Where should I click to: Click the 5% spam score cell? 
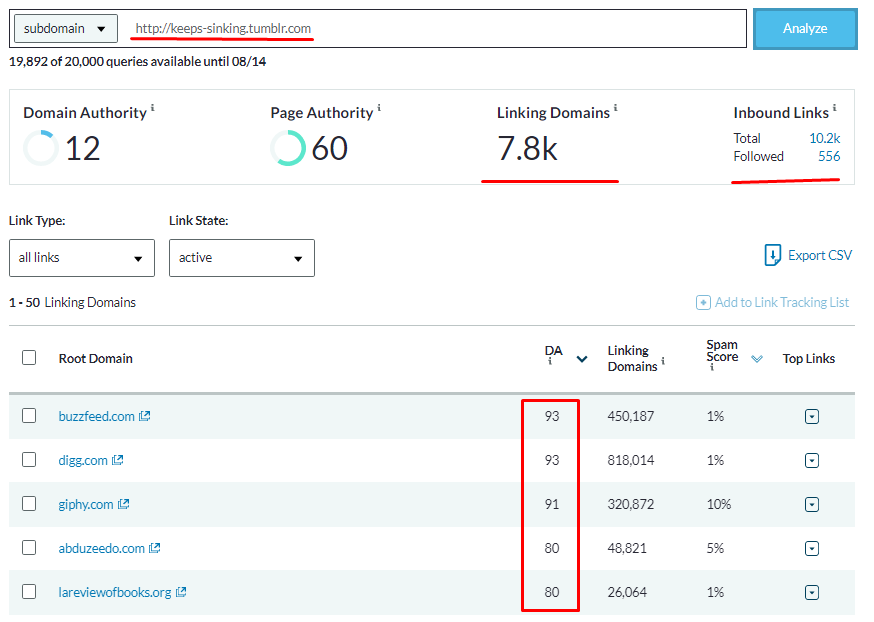715,548
